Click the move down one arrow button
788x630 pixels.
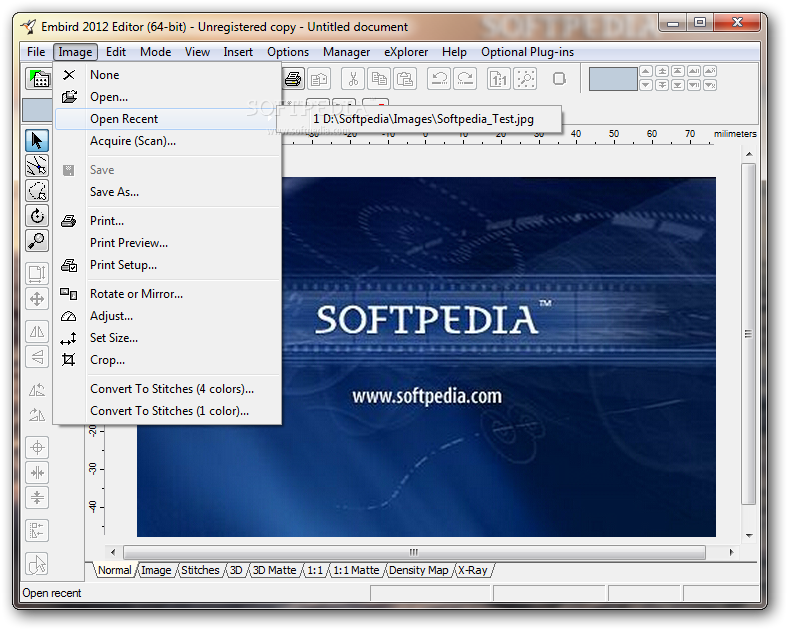(x=646, y=85)
